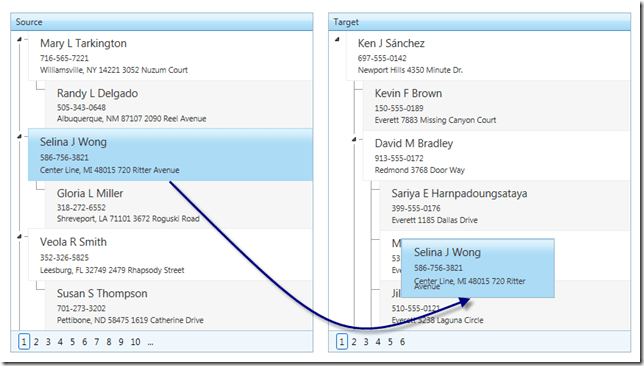Select Sariya E Harnpadoungsataya entry
644x366 pixels.
point(505,206)
